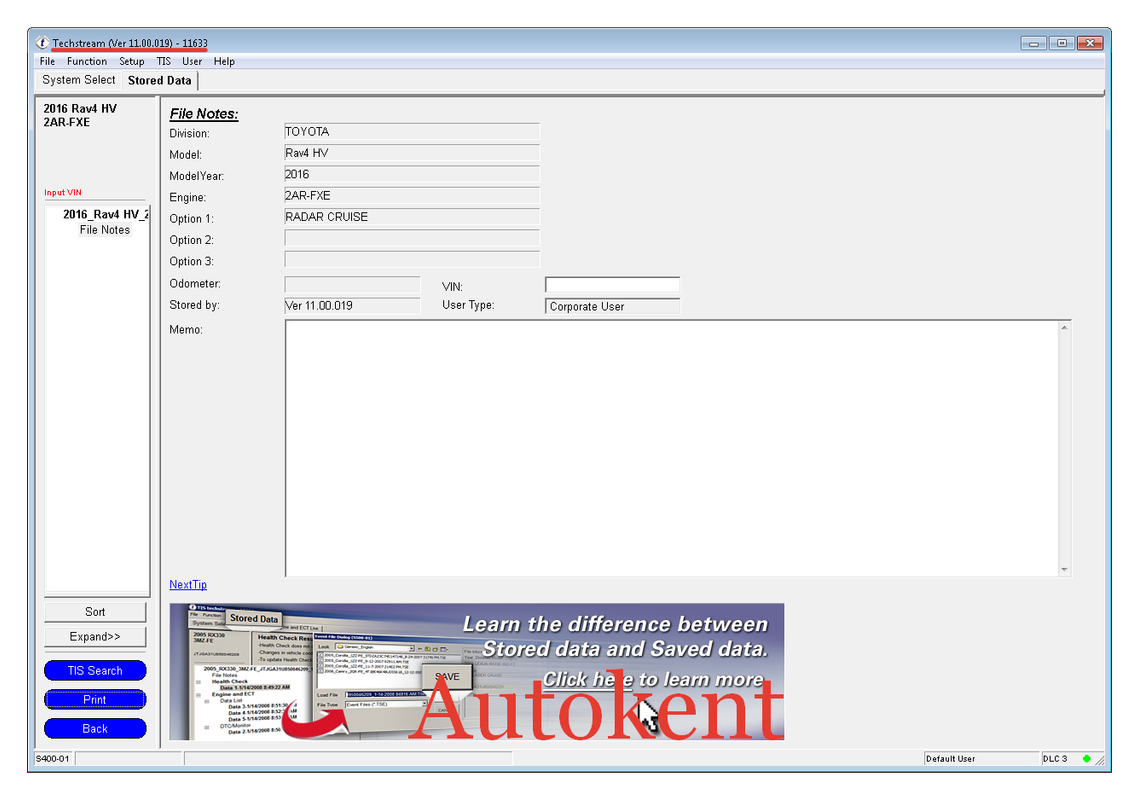Click the green DLC 3 status indicator
1139x800 pixels.
pos(1087,759)
